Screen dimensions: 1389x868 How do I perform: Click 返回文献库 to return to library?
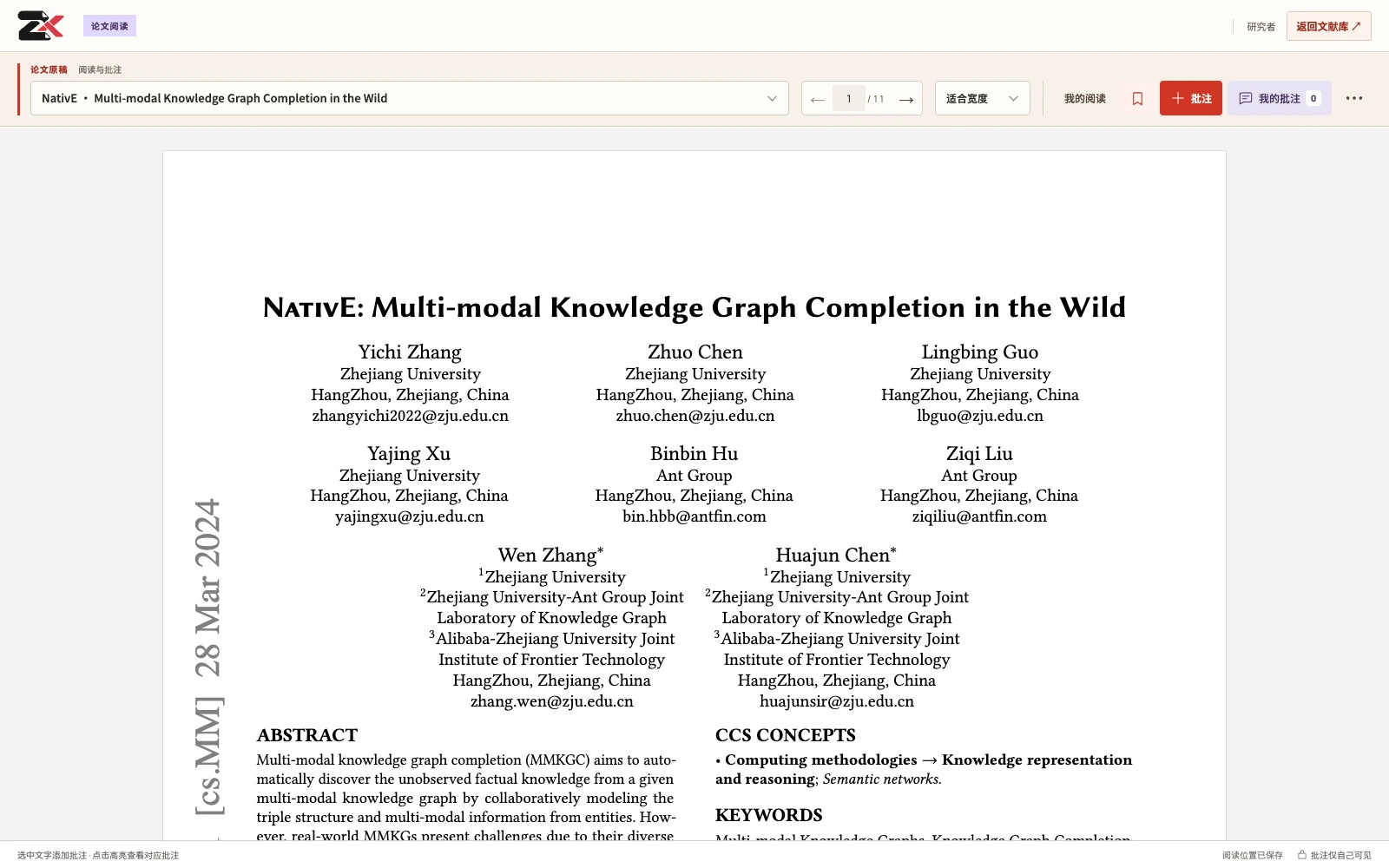(1329, 26)
